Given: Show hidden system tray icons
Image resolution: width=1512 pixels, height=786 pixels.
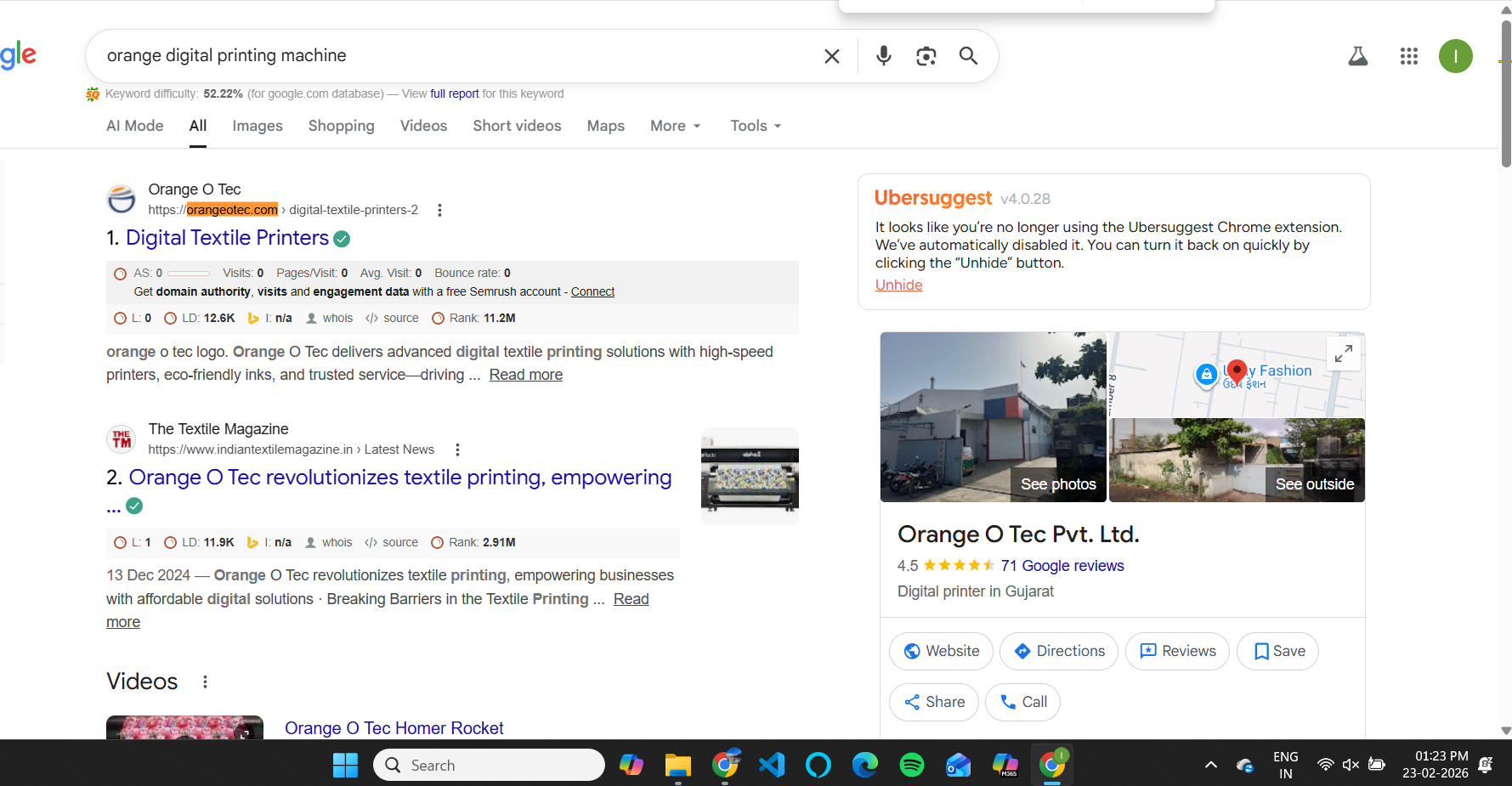Looking at the screenshot, I should [1210, 765].
